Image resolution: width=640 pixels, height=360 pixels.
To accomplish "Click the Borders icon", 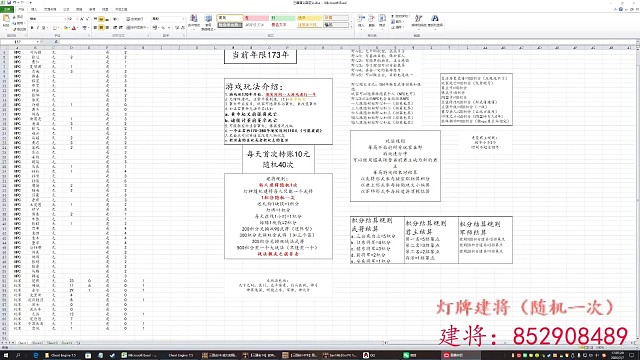I will pos(55,28).
